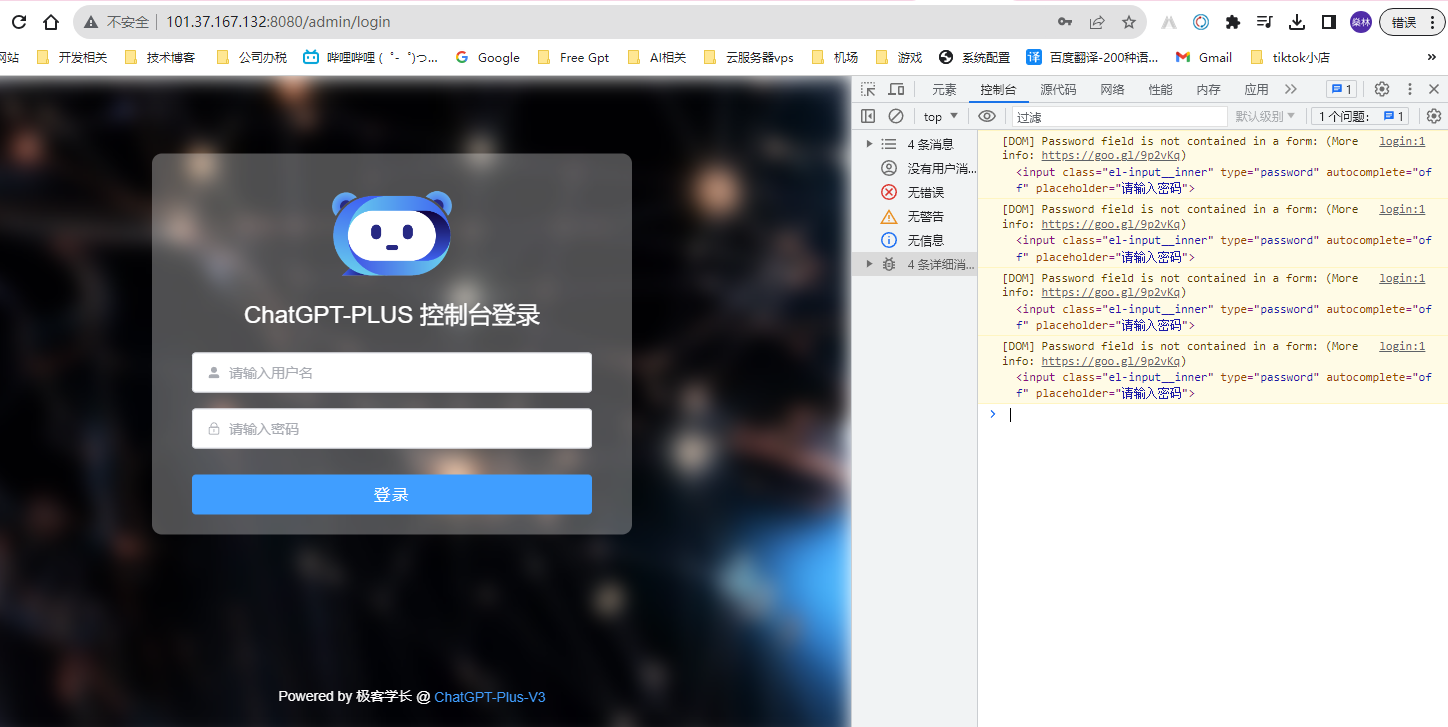This screenshot has width=1448, height=727.
Task: Close the DevTools panel
Action: pyautogui.click(x=1433, y=89)
